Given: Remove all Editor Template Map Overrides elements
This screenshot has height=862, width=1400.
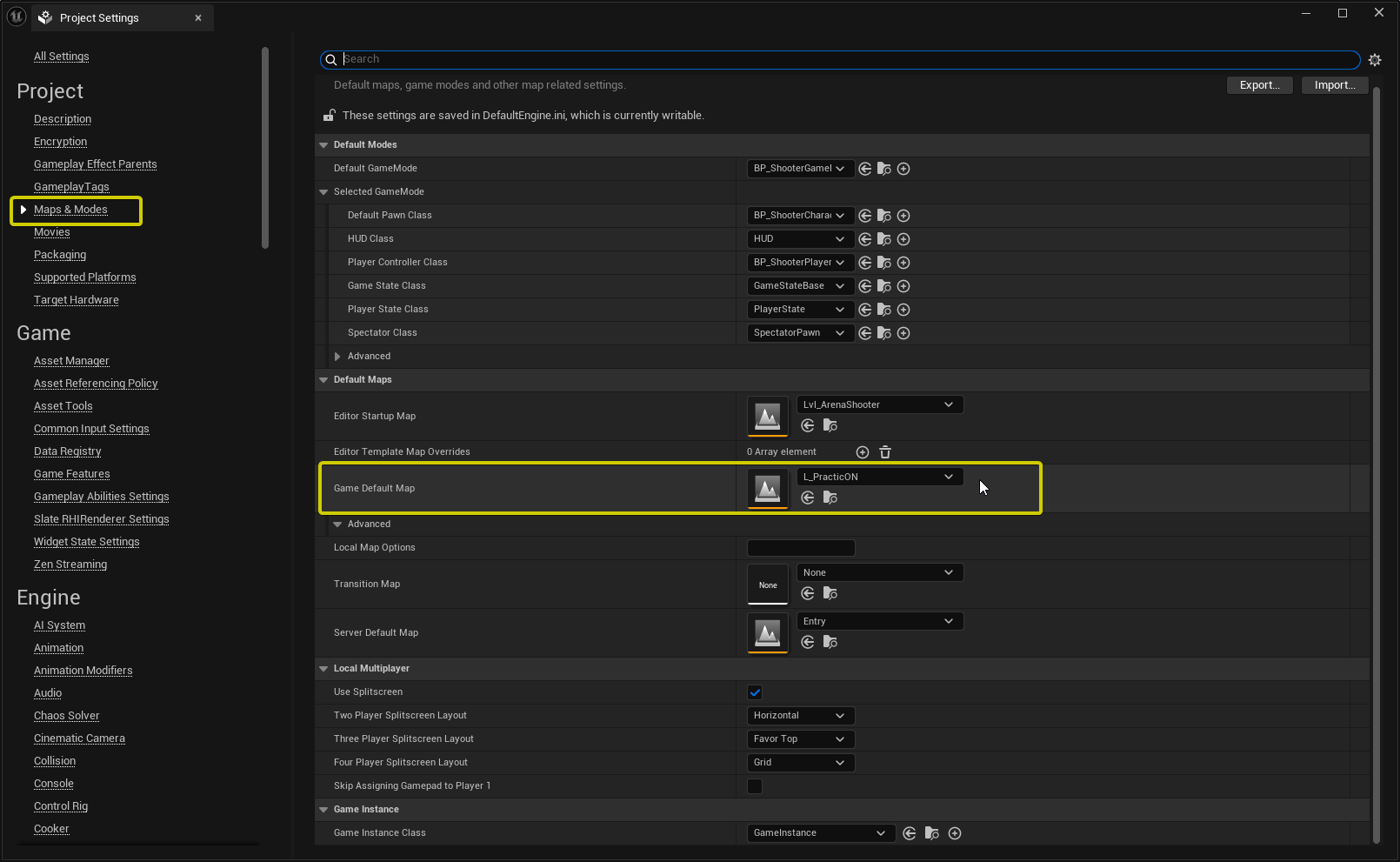Looking at the screenshot, I should tap(885, 452).
